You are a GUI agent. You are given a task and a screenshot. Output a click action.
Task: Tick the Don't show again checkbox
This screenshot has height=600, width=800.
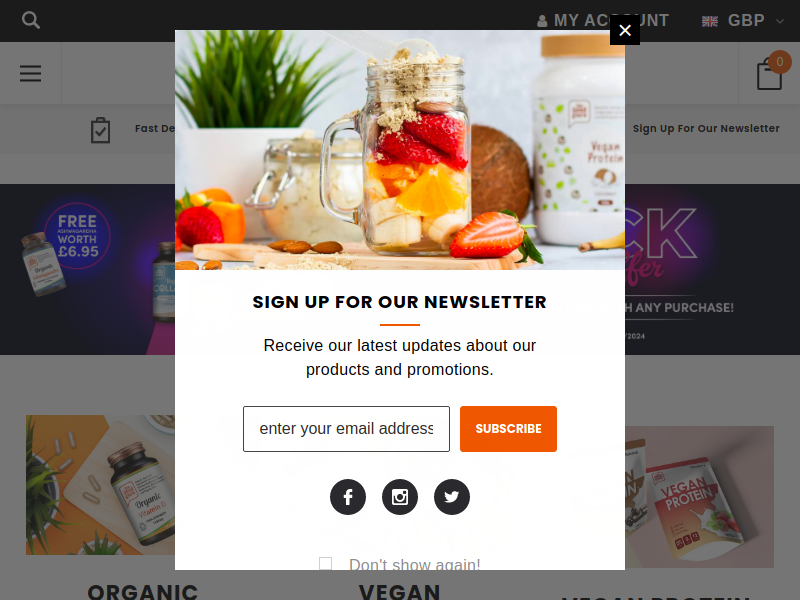click(326, 563)
